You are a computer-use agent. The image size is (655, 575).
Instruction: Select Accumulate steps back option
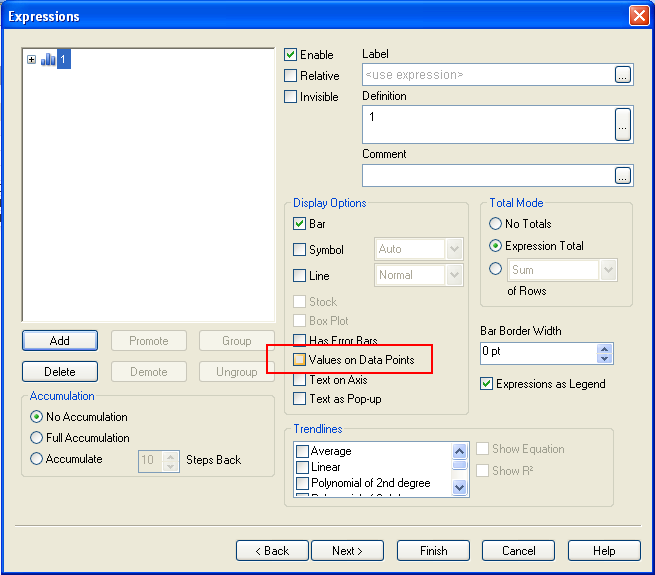(36, 458)
